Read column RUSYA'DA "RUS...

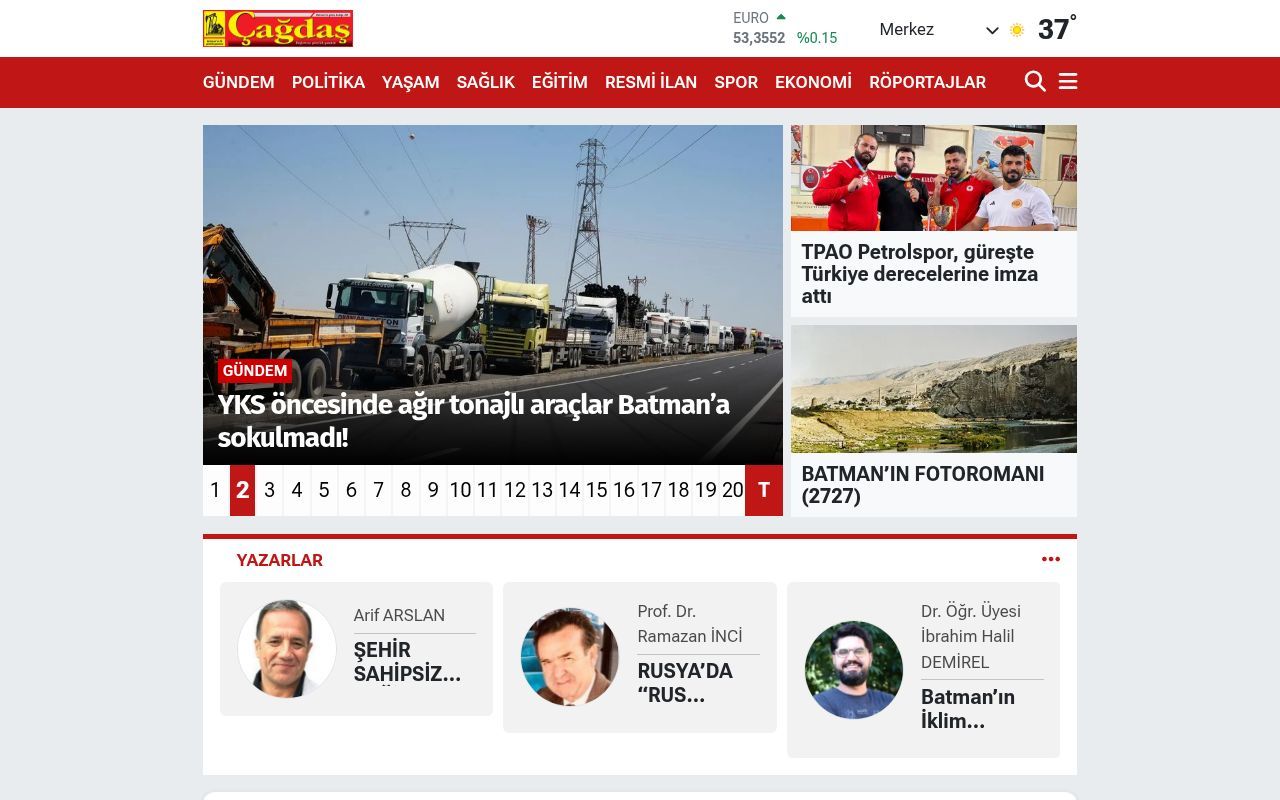click(685, 683)
